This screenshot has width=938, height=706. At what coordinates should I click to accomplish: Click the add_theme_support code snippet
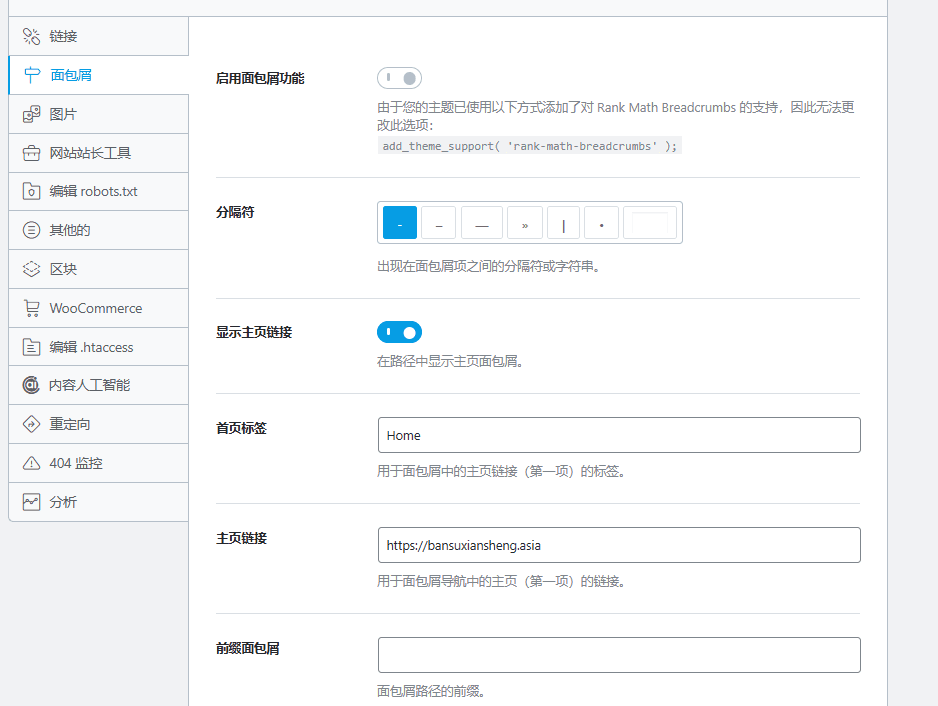click(x=529, y=146)
